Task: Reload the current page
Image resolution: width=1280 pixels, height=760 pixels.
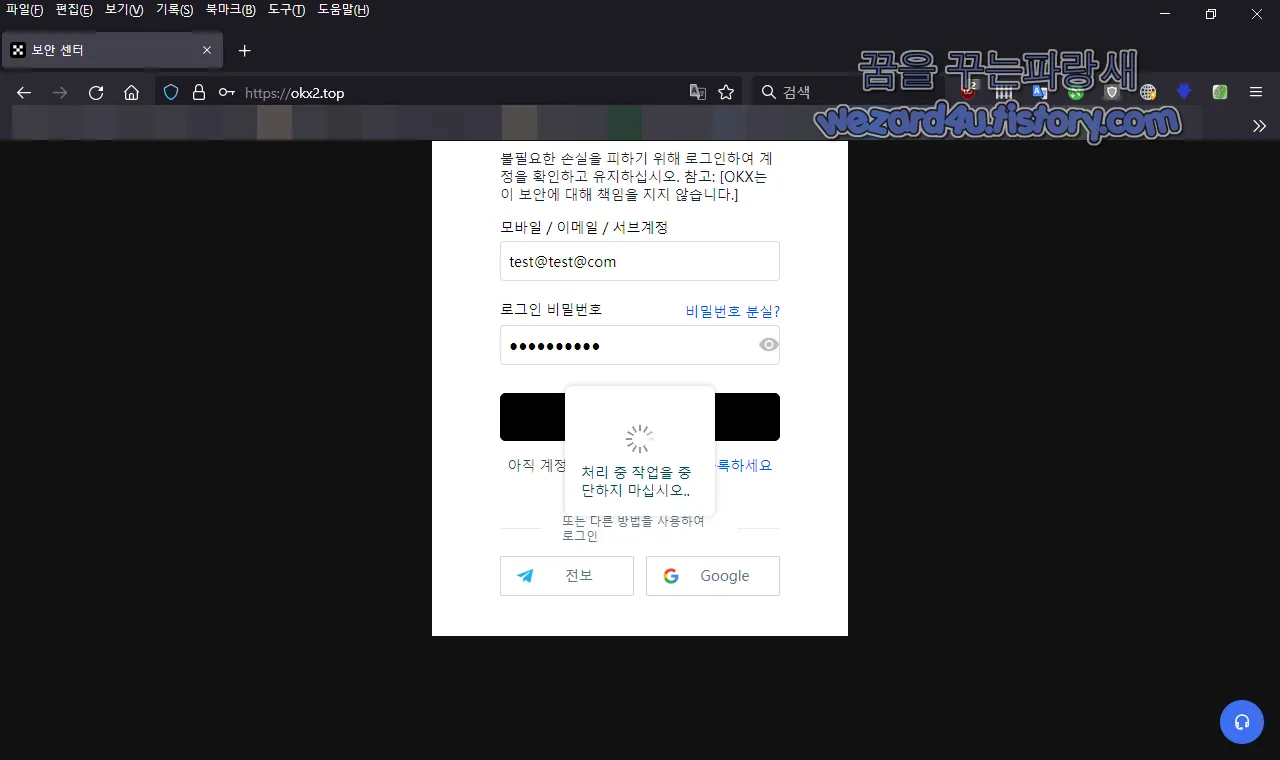Action: (95, 91)
